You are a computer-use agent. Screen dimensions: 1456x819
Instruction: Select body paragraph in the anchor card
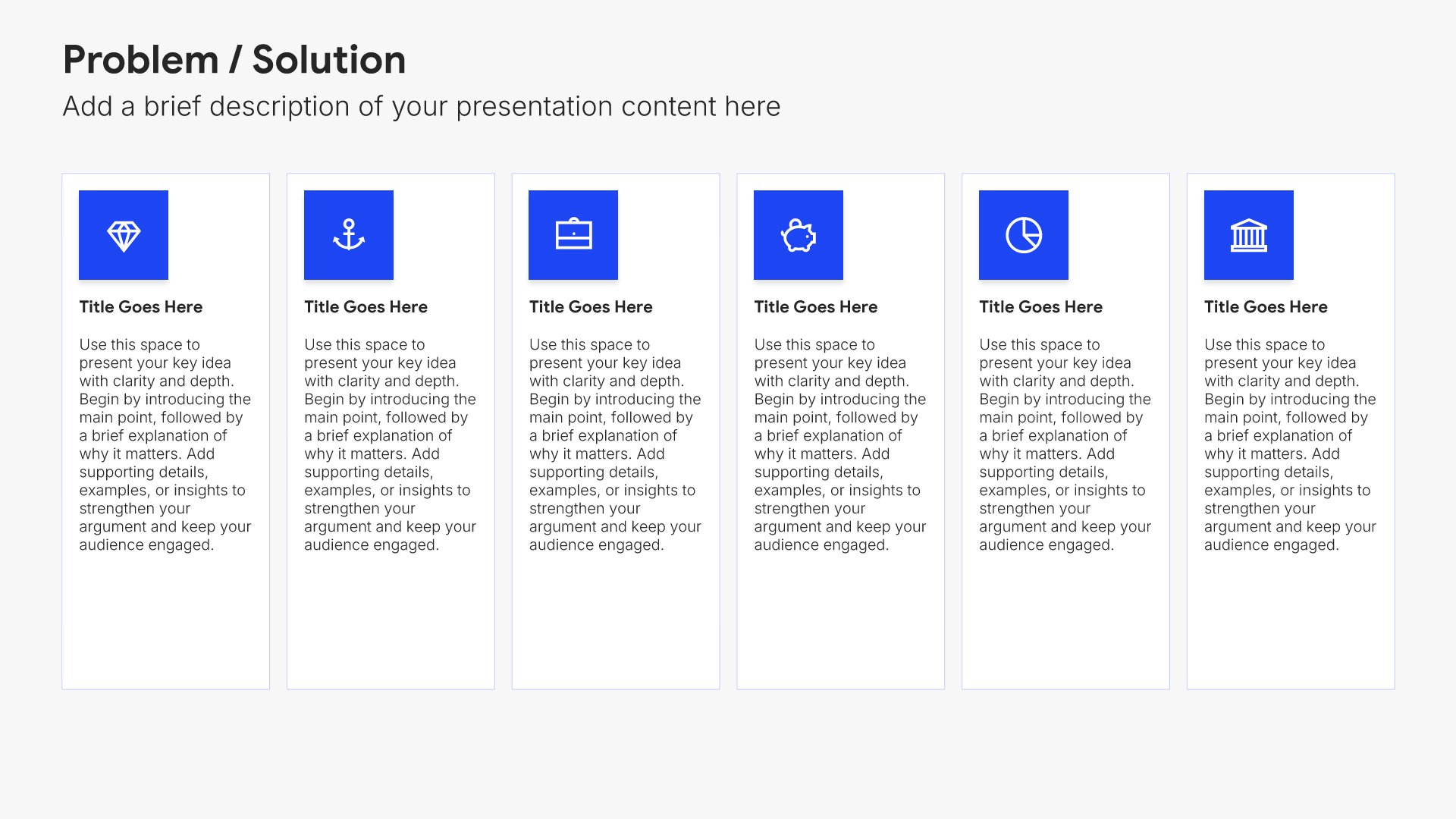coord(391,445)
